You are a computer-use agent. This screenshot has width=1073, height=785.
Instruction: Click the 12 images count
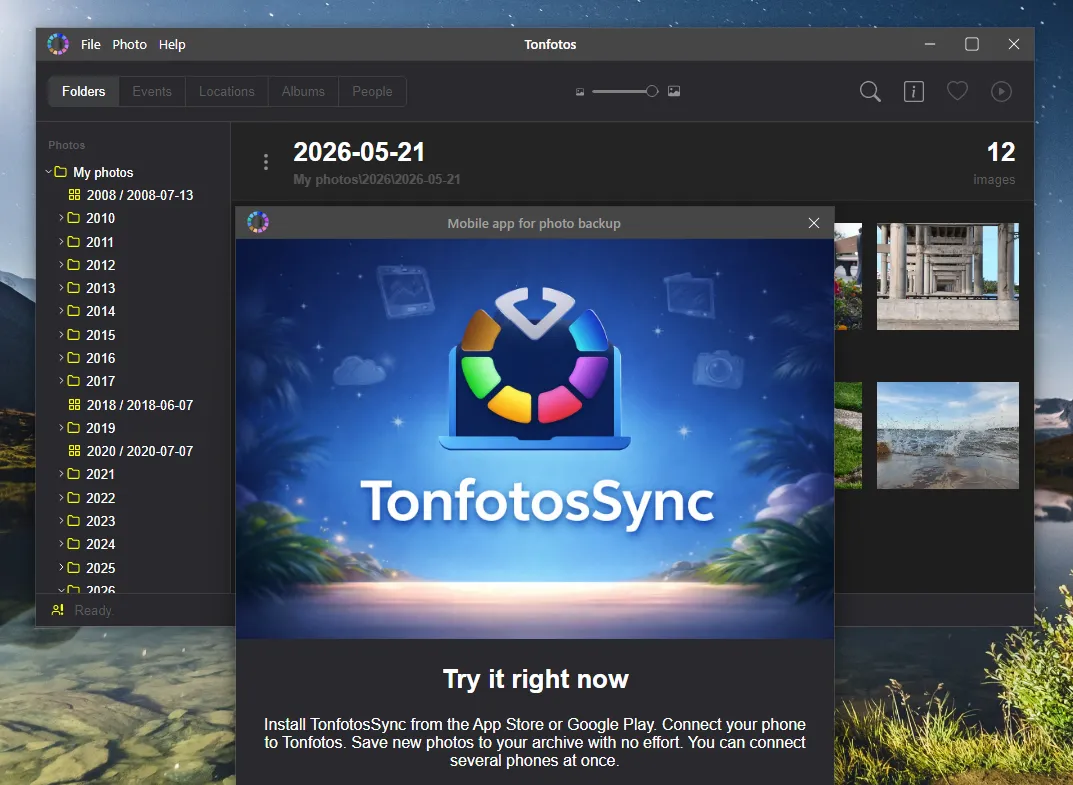point(1000,152)
